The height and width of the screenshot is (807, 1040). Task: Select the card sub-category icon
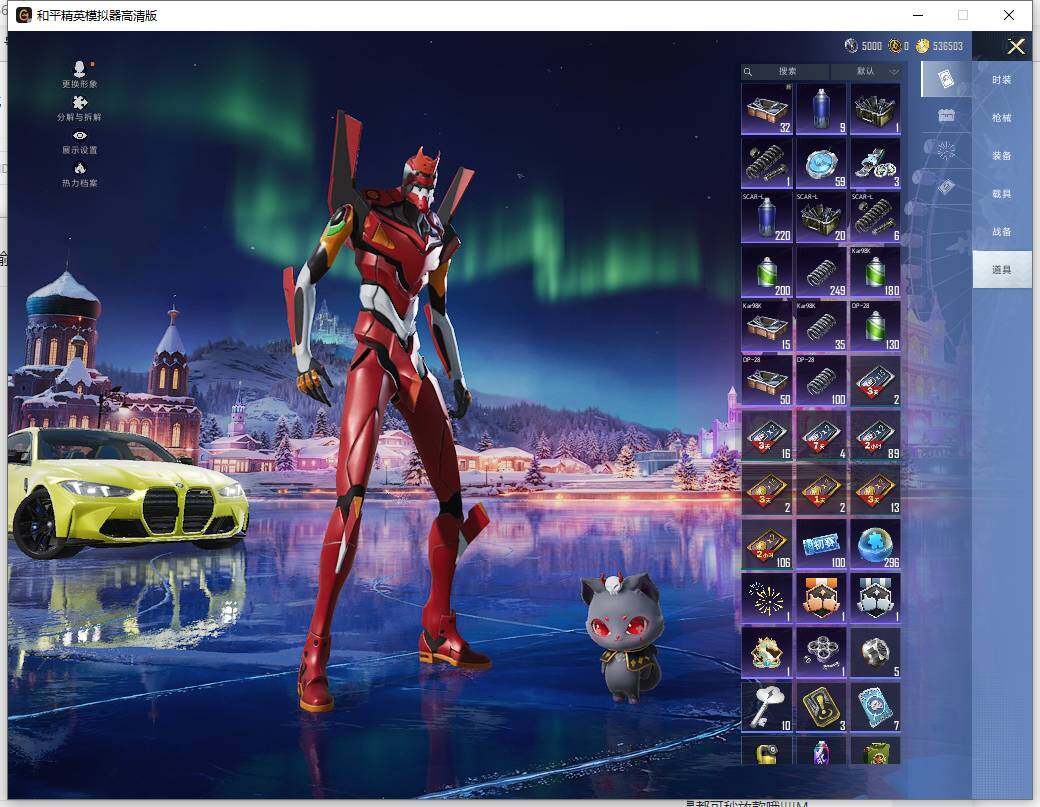(x=946, y=80)
